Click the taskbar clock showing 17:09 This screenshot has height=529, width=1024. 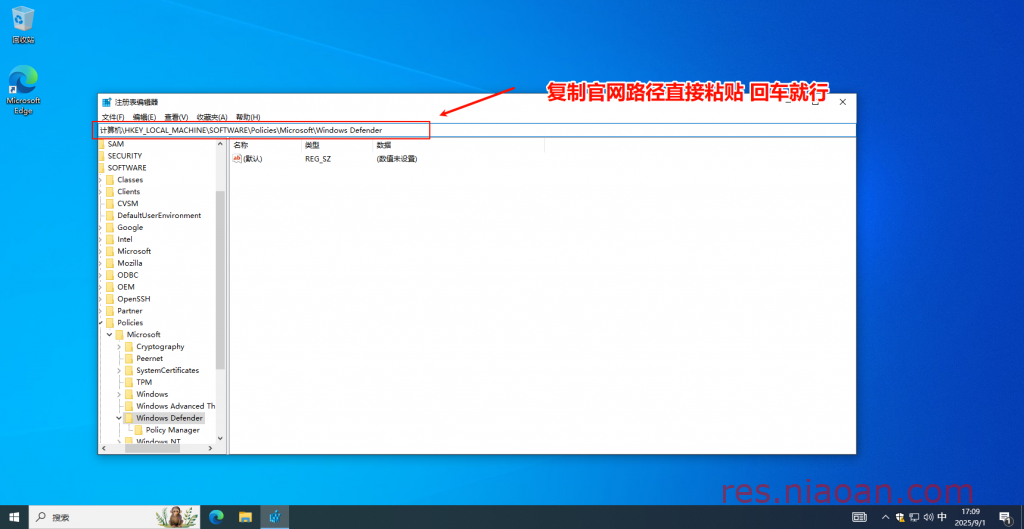coord(970,517)
